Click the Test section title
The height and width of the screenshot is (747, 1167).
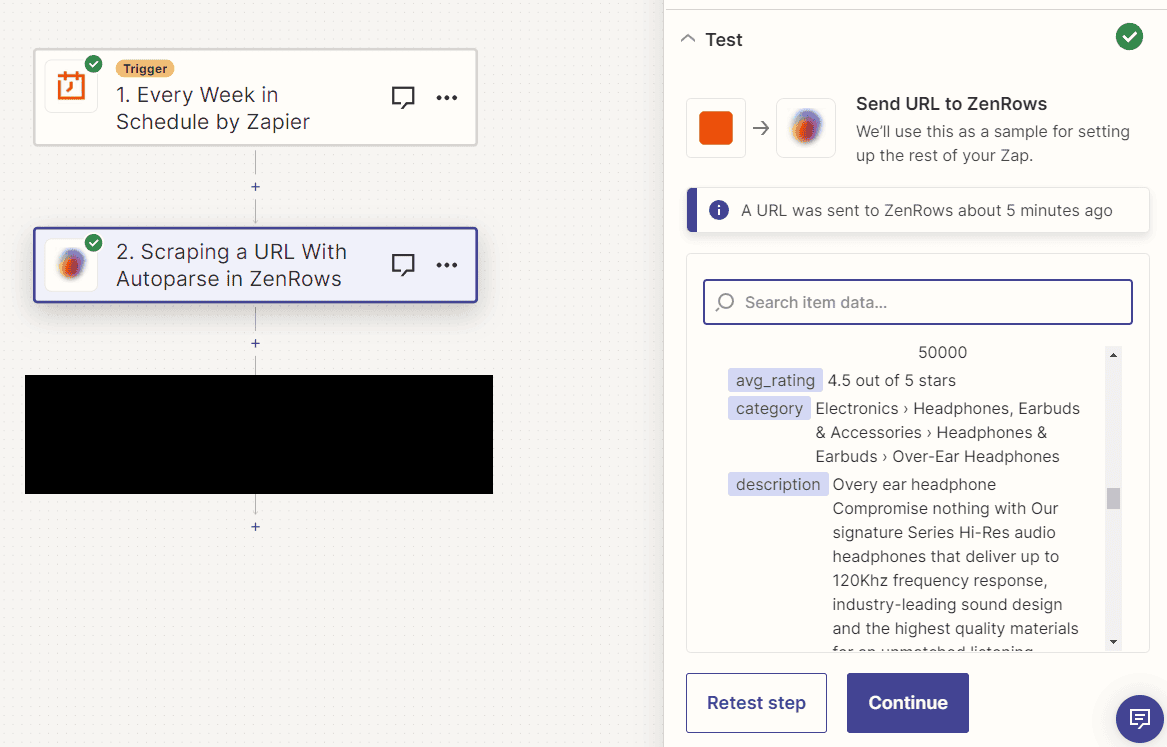(x=723, y=39)
